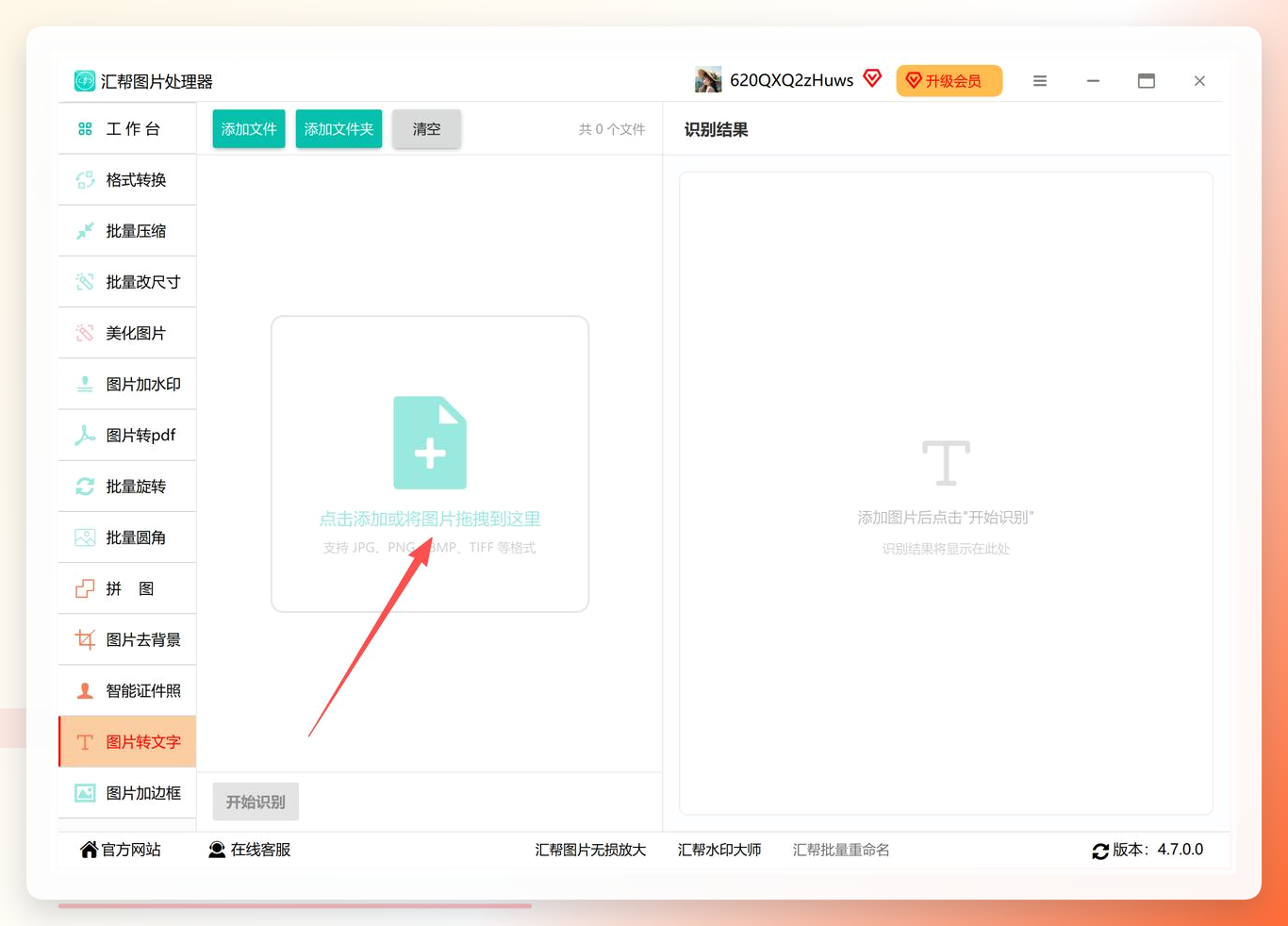Choose 批量旋转 in the sidebar
Image resolution: width=1288 pixels, height=926 pixels.
pos(127,487)
